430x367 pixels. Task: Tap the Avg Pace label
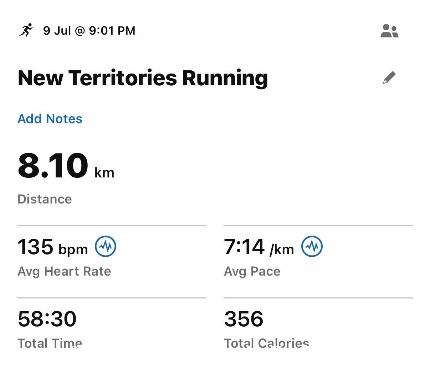pyautogui.click(x=252, y=271)
